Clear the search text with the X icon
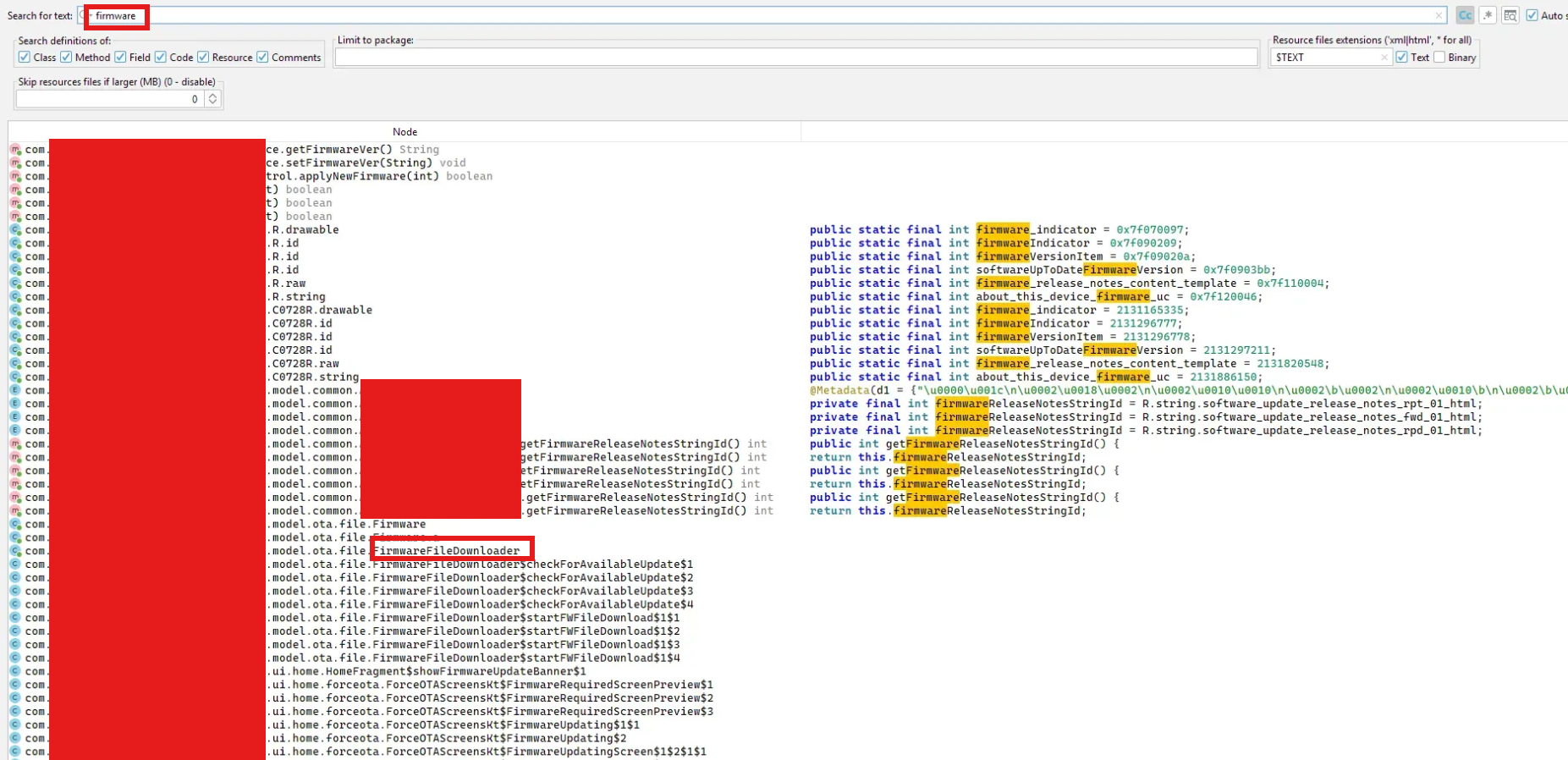This screenshot has height=760, width=1568. (1439, 15)
